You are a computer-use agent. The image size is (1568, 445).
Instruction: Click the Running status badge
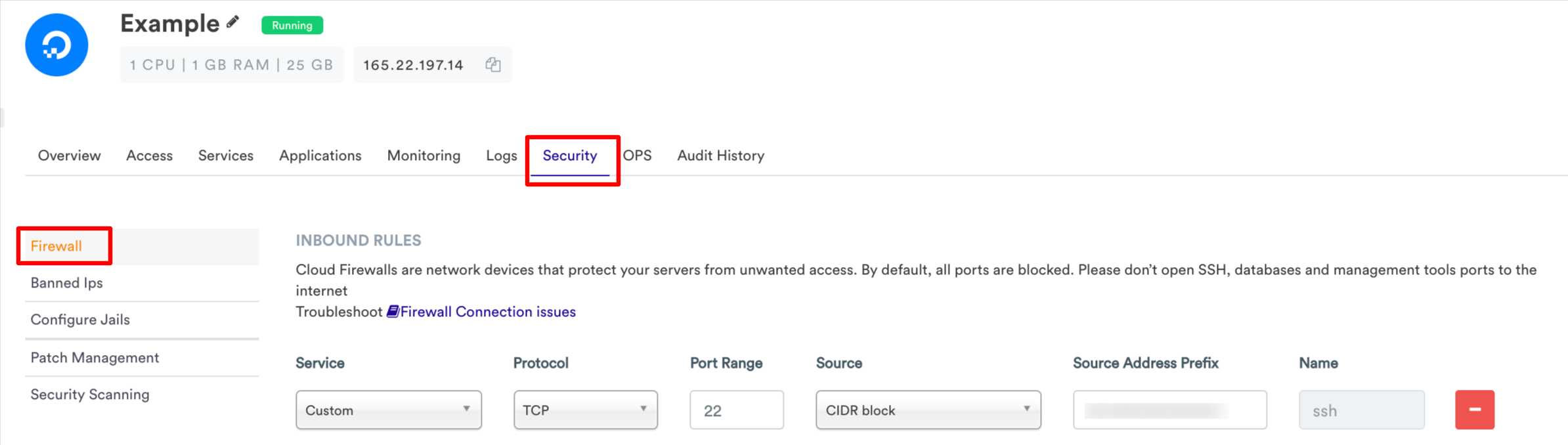pyautogui.click(x=292, y=25)
